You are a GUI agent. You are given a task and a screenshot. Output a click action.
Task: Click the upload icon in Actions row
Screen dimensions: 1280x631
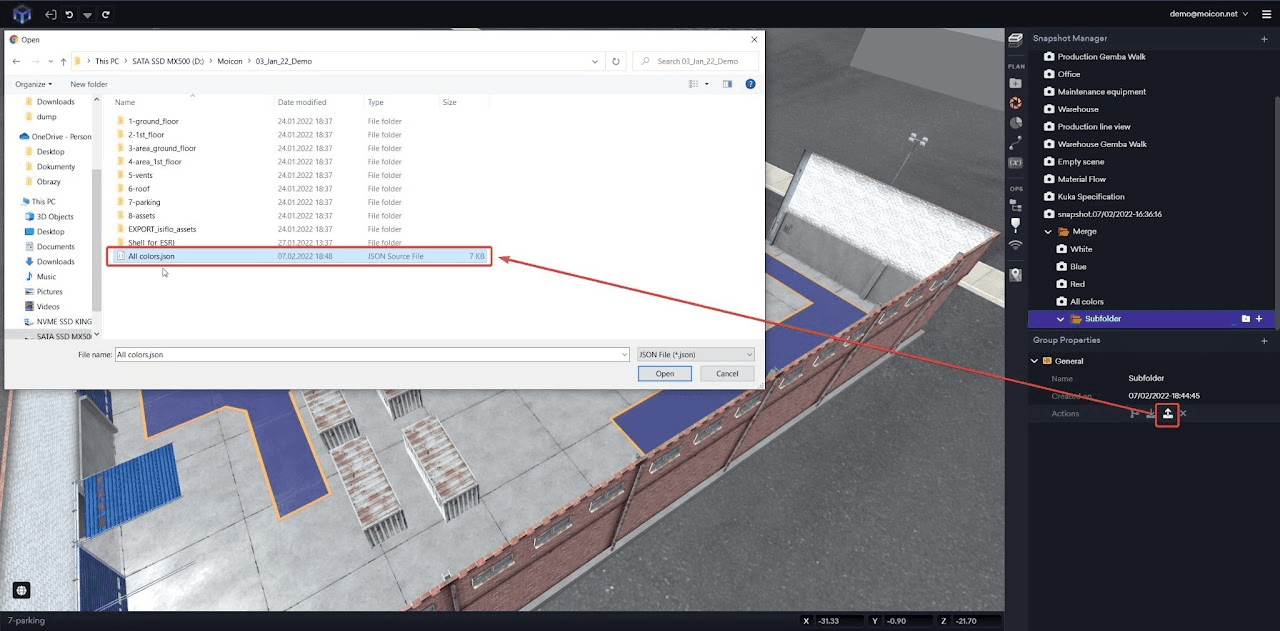(1167, 414)
